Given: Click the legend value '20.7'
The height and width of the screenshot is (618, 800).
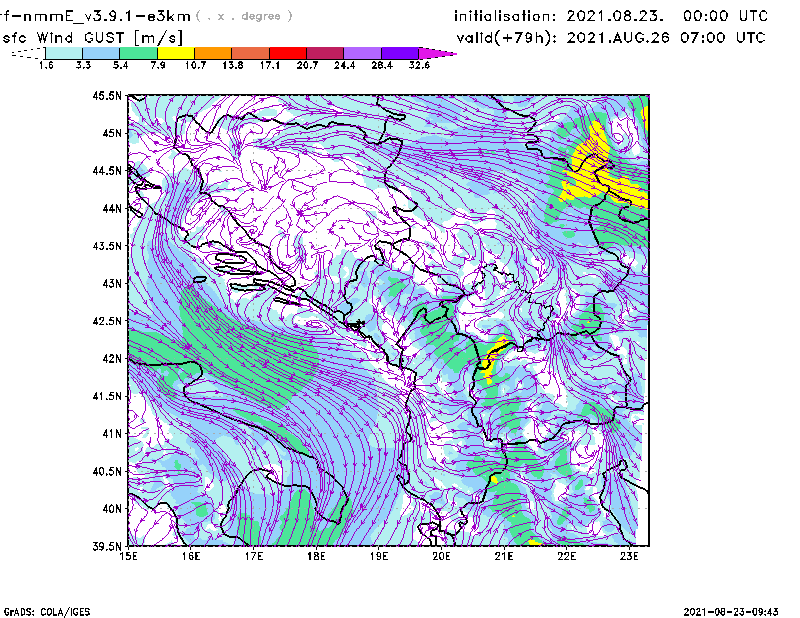Looking at the screenshot, I should click(x=307, y=65).
